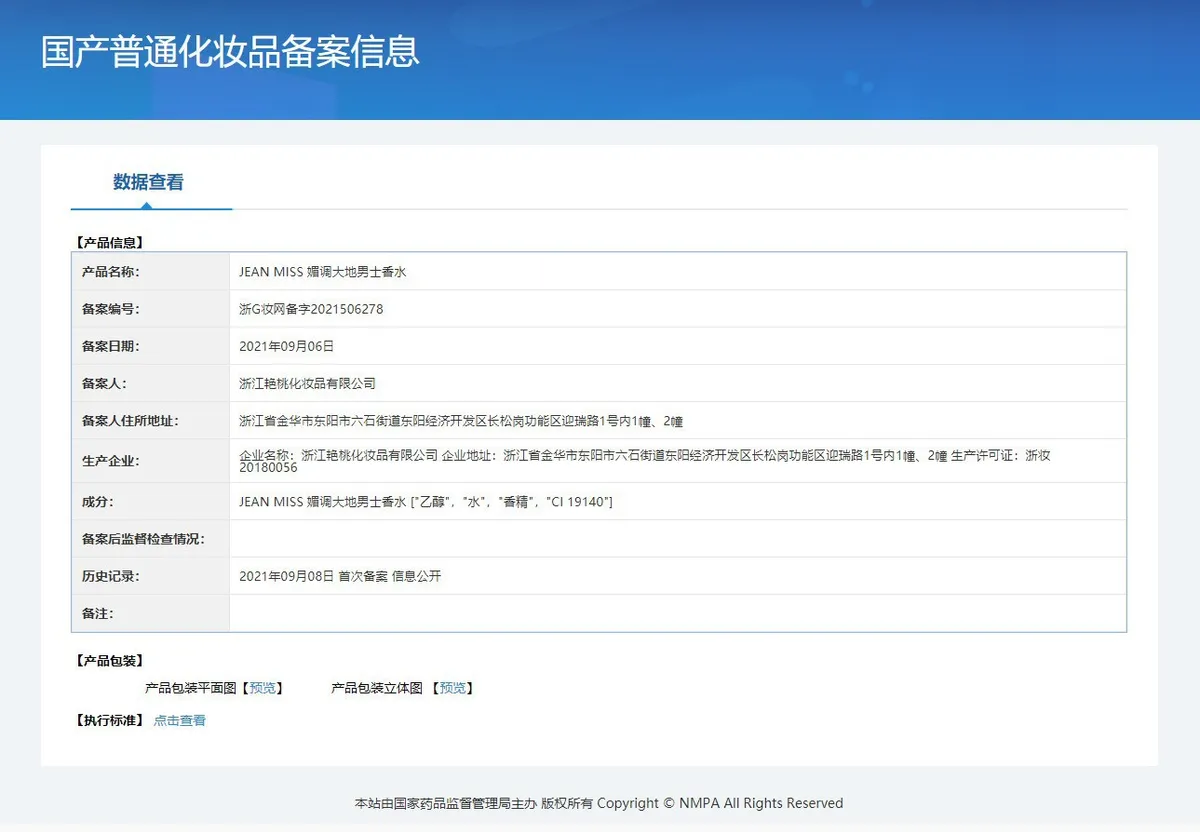Select history entry 2021年09月08日 首次备案

tap(340, 576)
